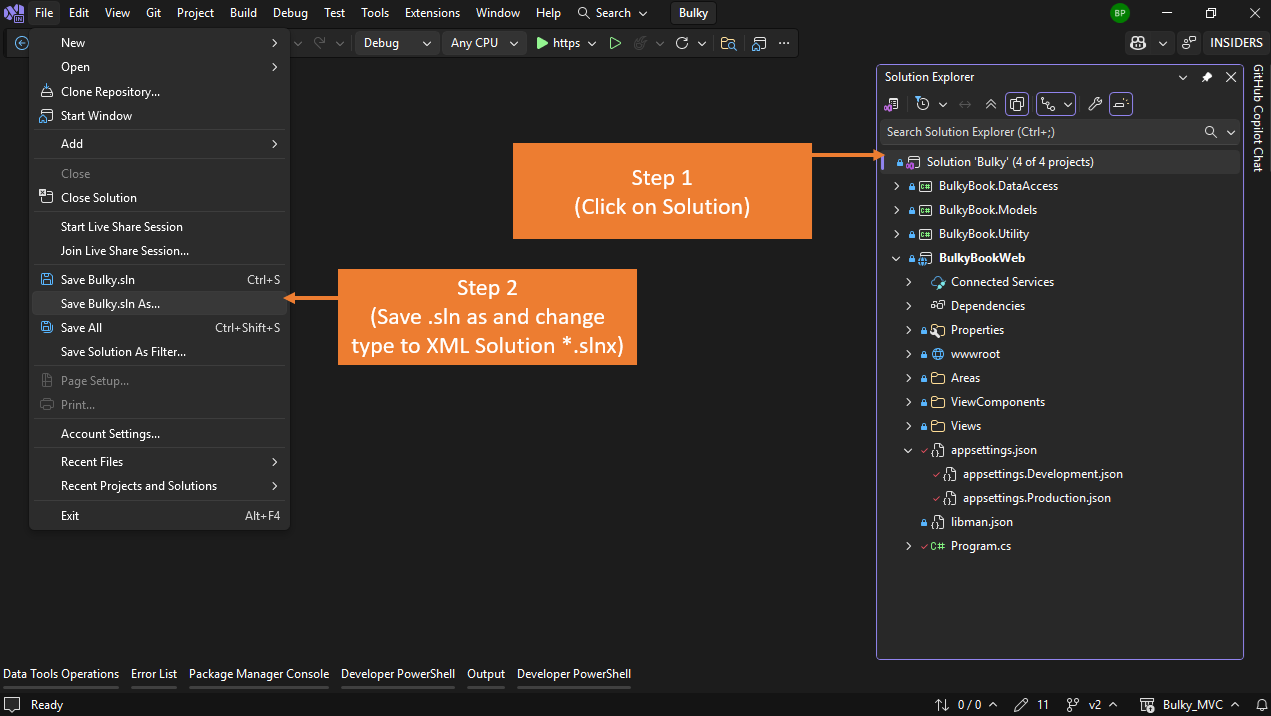Pin the Solution Explorer panel
Screen dimensions: 1271x716
[1207, 77]
